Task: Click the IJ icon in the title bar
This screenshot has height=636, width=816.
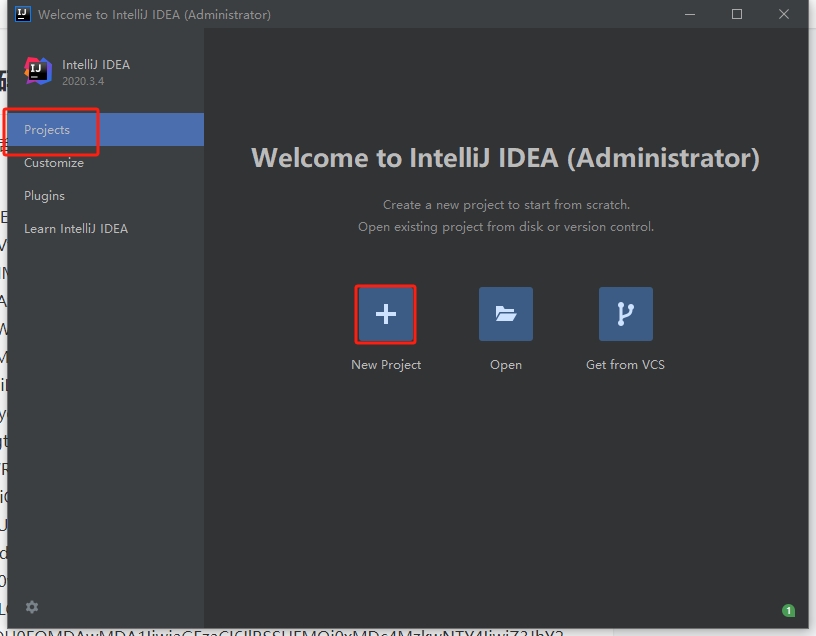Action: pyautogui.click(x=22, y=14)
